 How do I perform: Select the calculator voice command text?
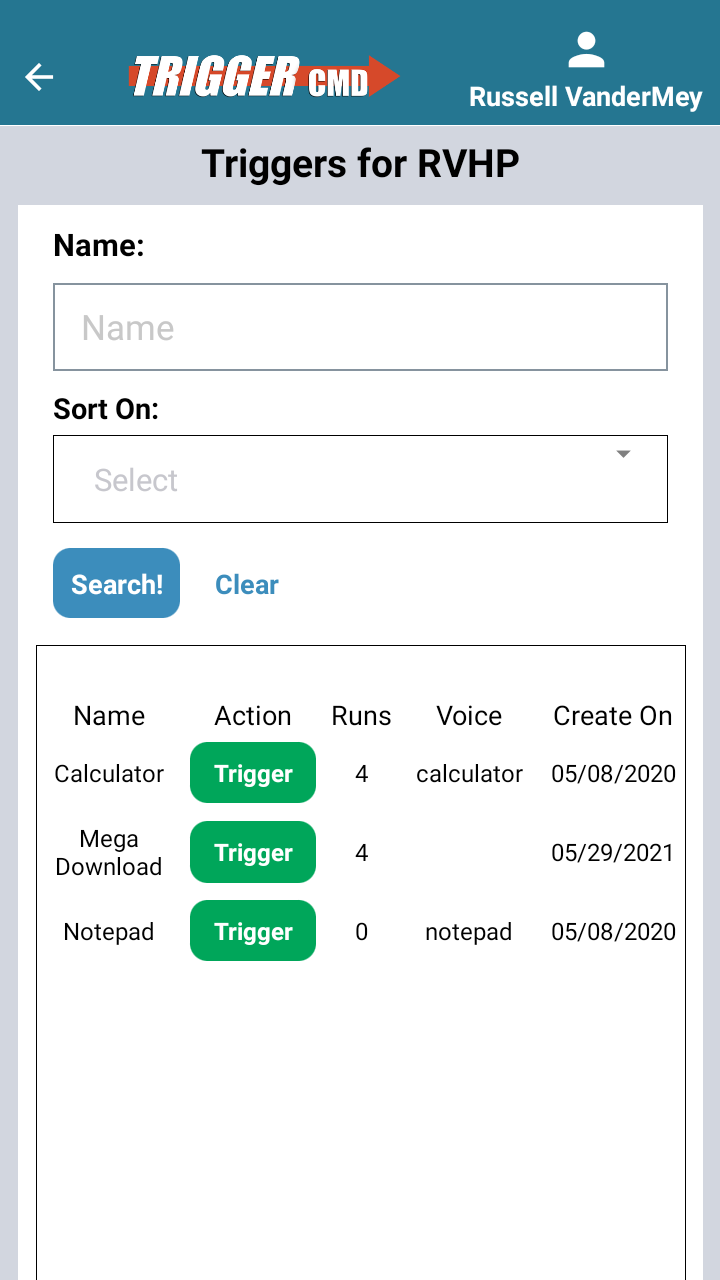coord(468,773)
